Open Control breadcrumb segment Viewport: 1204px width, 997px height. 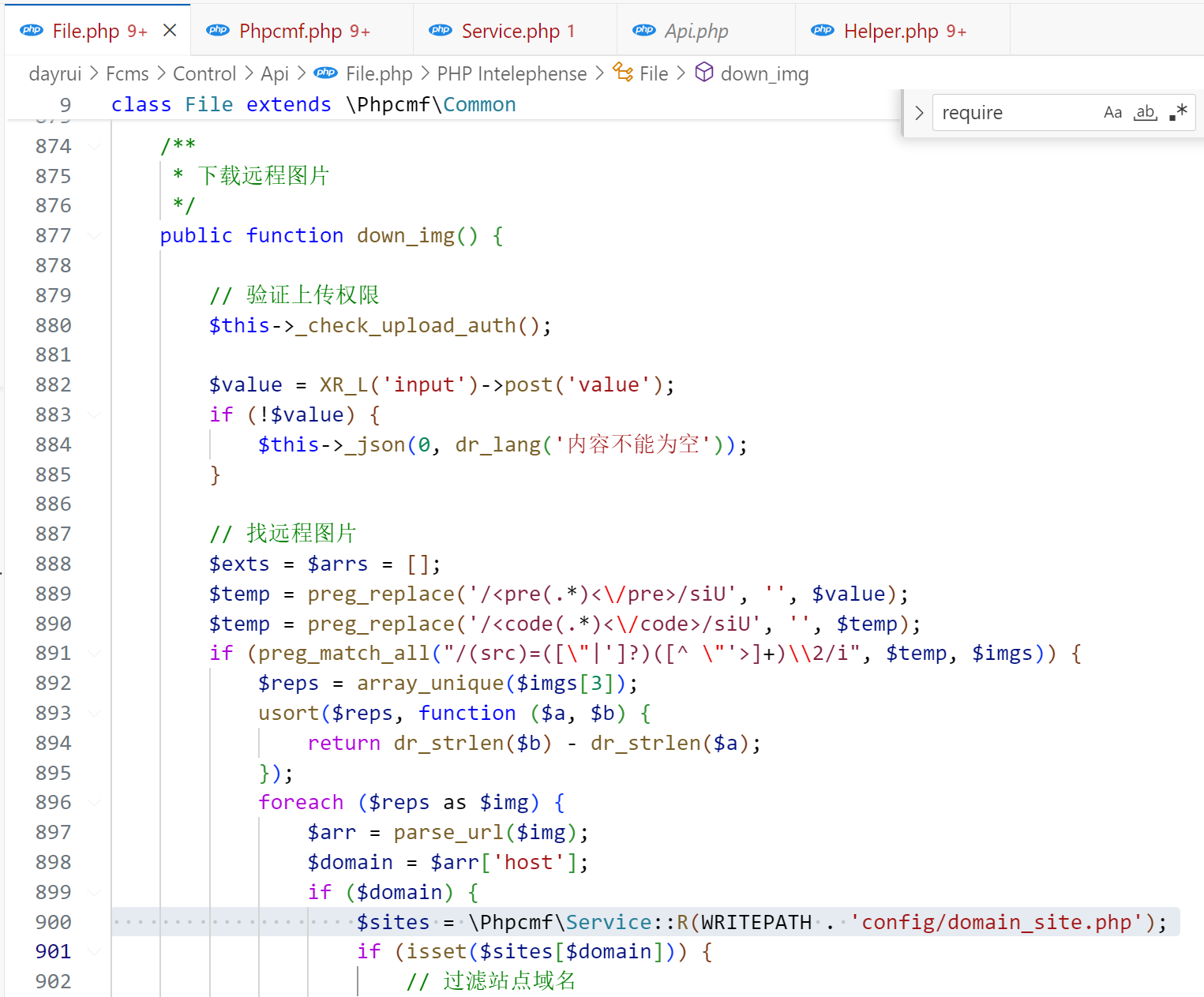coord(204,73)
